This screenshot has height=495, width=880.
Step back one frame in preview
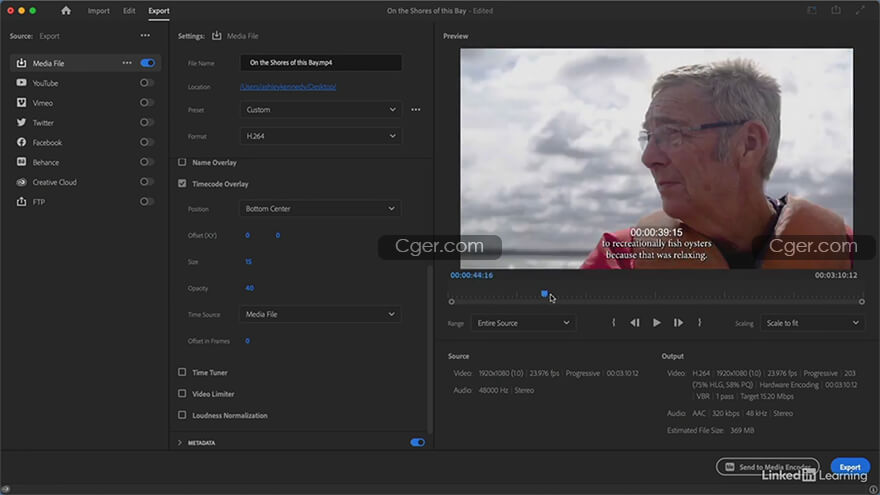pos(635,323)
